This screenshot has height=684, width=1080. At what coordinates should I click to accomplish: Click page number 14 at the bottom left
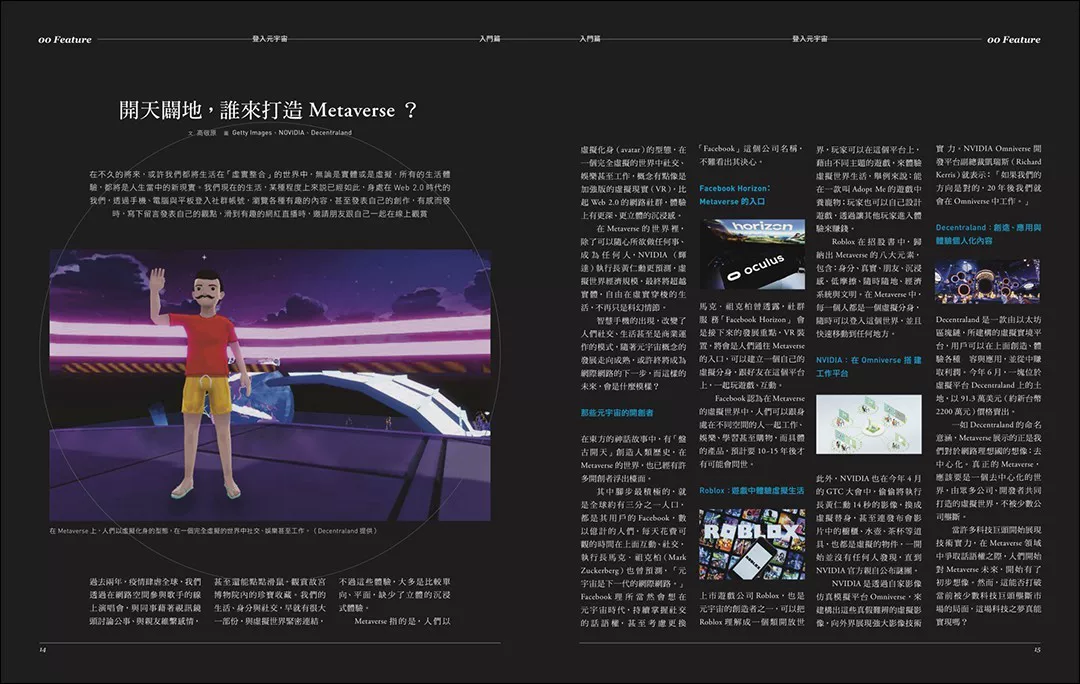[x=42, y=650]
